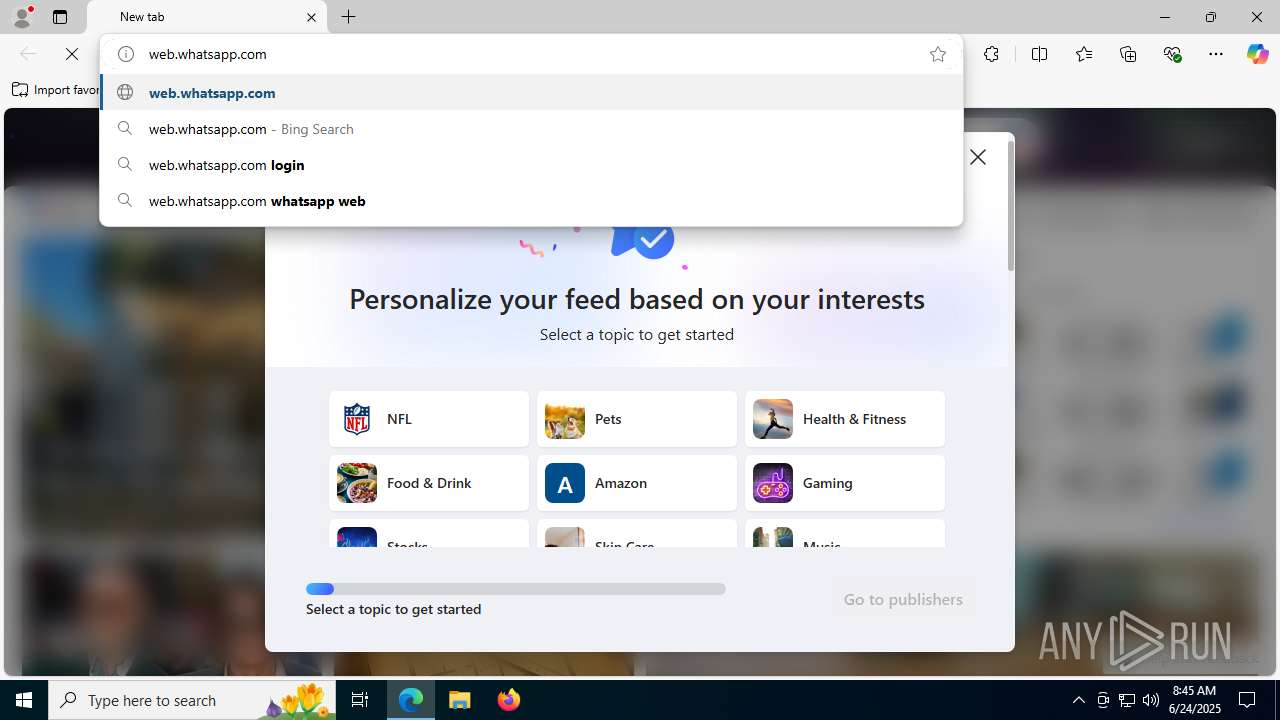Toggle split screen view
The image size is (1280, 720).
[x=1039, y=54]
